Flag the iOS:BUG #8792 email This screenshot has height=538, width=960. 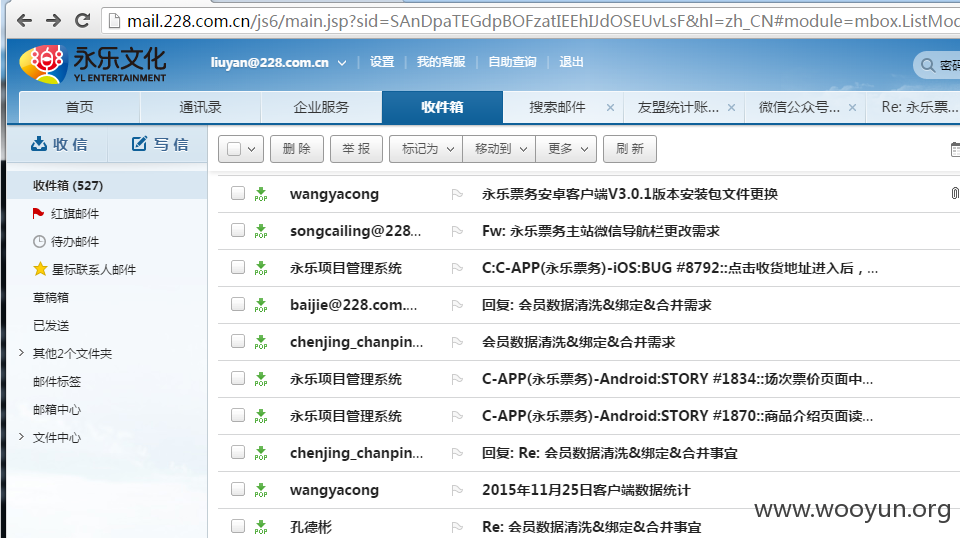pyautogui.click(x=457, y=268)
